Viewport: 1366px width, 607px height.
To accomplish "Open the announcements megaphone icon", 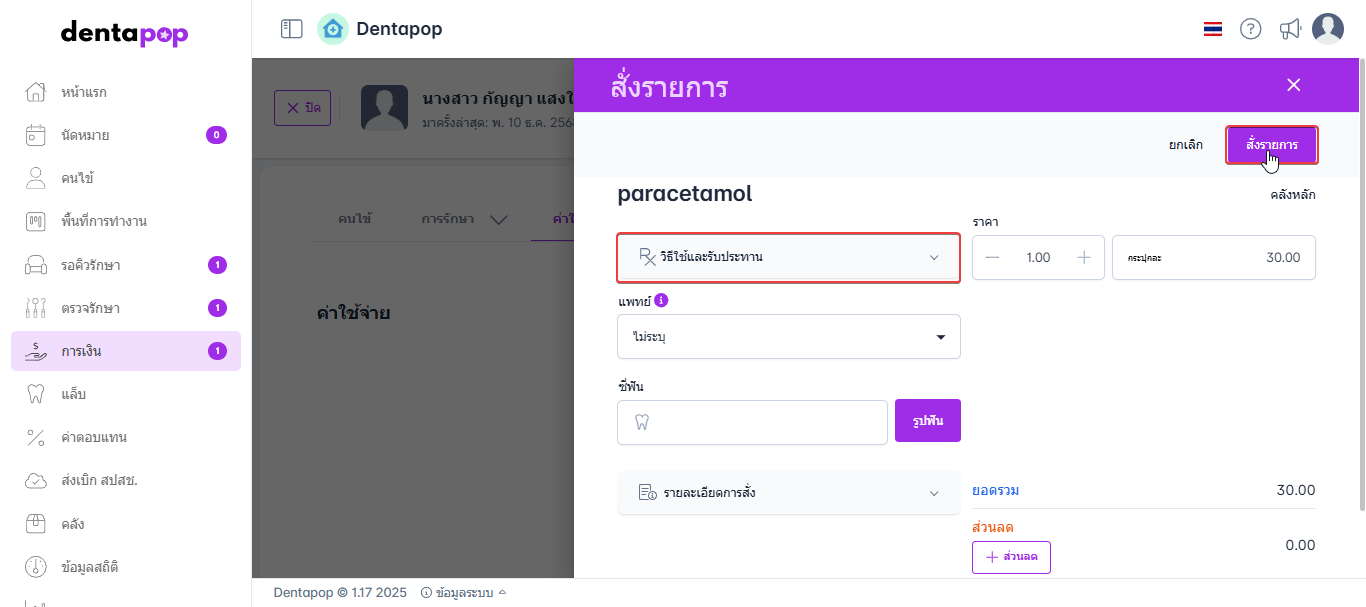I will tap(1290, 29).
